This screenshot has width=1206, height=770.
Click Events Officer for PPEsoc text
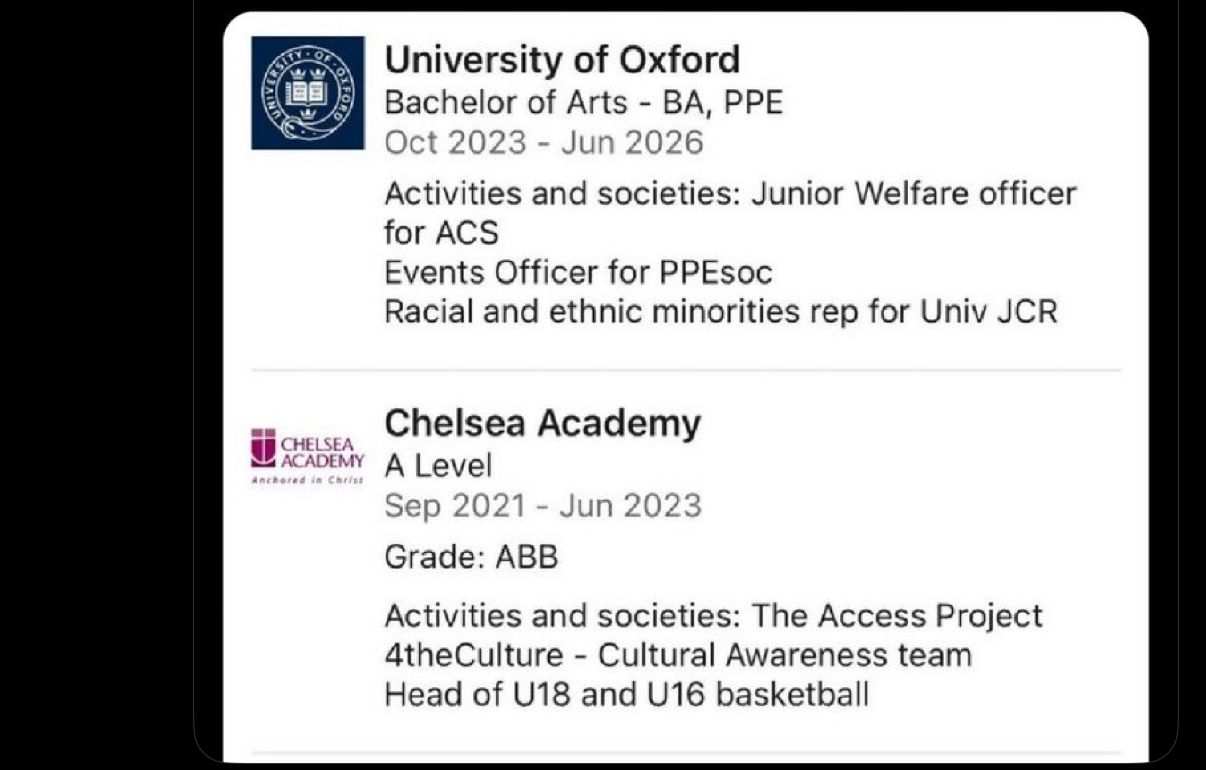pyautogui.click(x=578, y=272)
